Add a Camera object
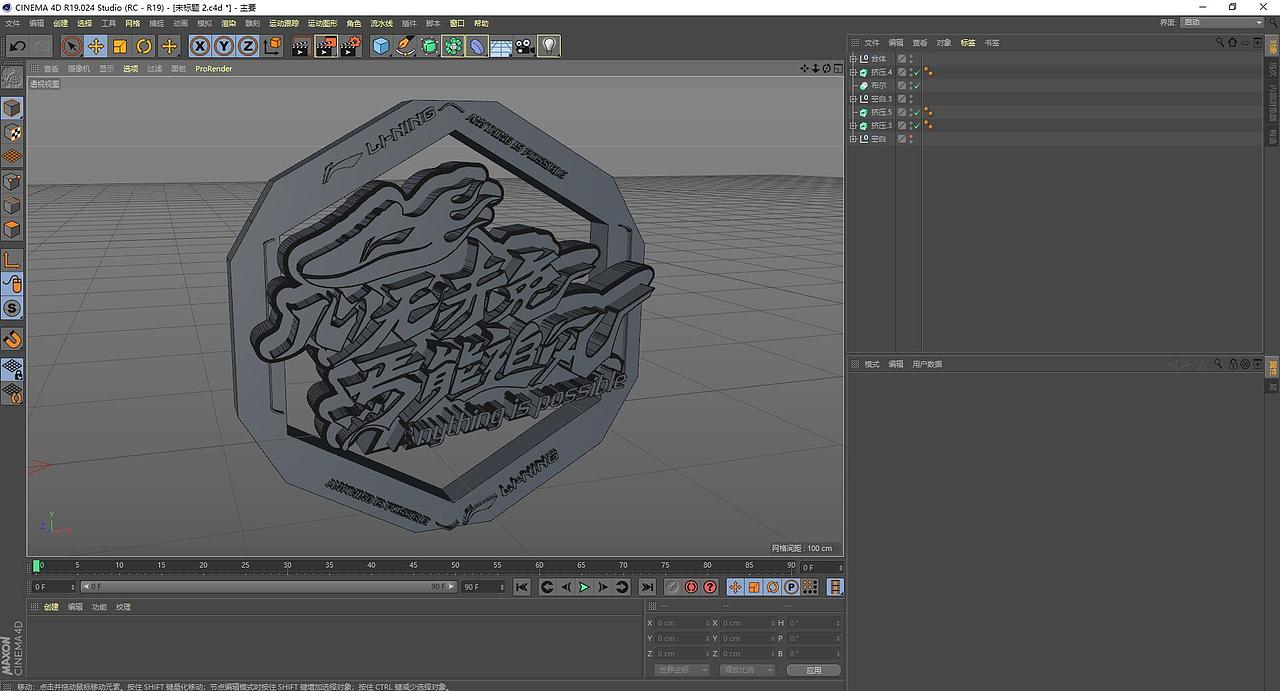This screenshot has width=1280, height=691. pos(525,46)
